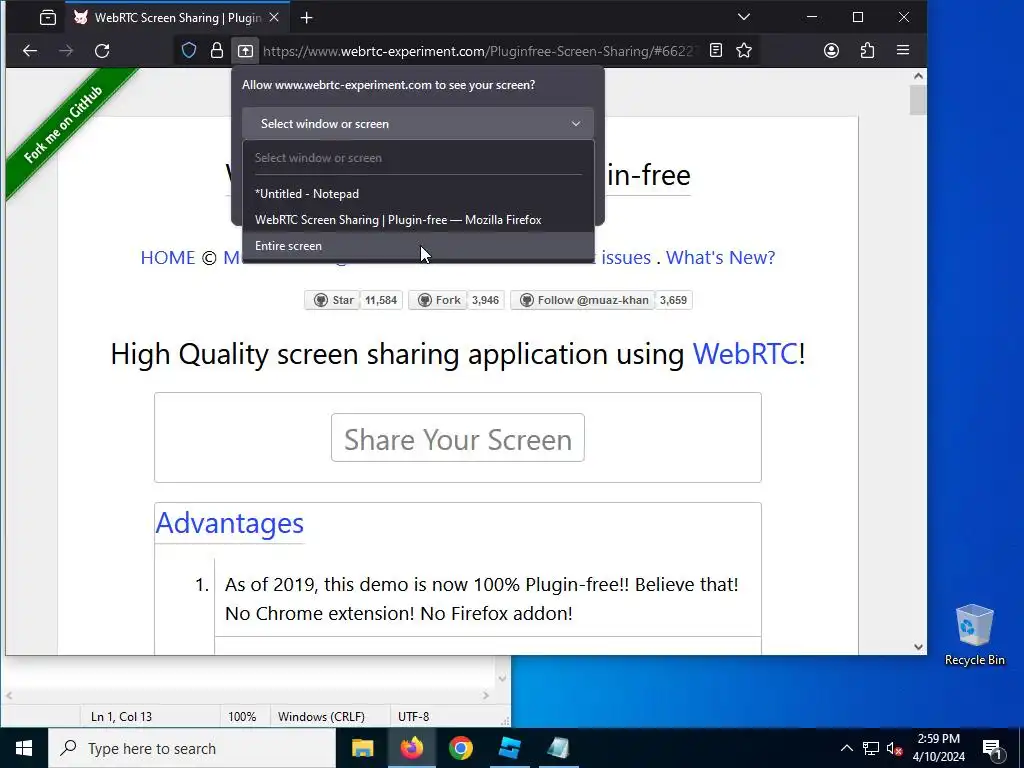
Task: Click the Notepad taskbar icon
Action: [558, 748]
